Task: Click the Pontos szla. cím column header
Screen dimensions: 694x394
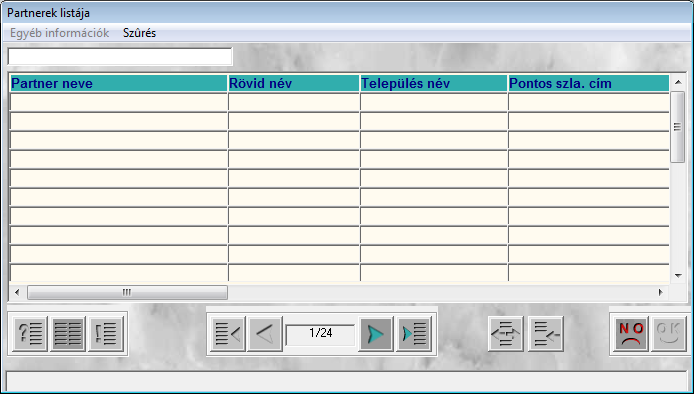Action: click(589, 83)
